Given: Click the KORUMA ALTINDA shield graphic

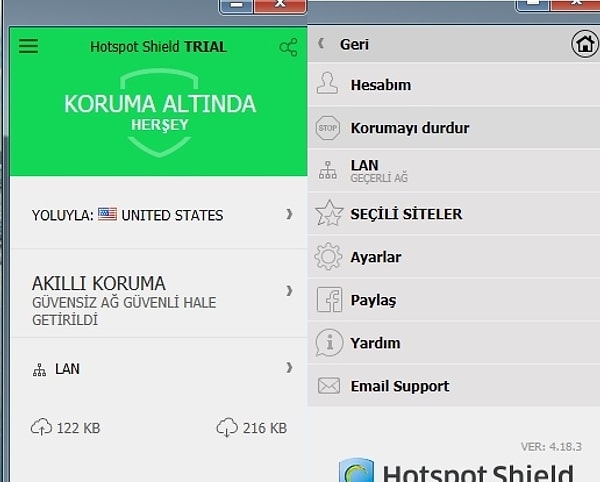Looking at the screenshot, I should (x=160, y=112).
